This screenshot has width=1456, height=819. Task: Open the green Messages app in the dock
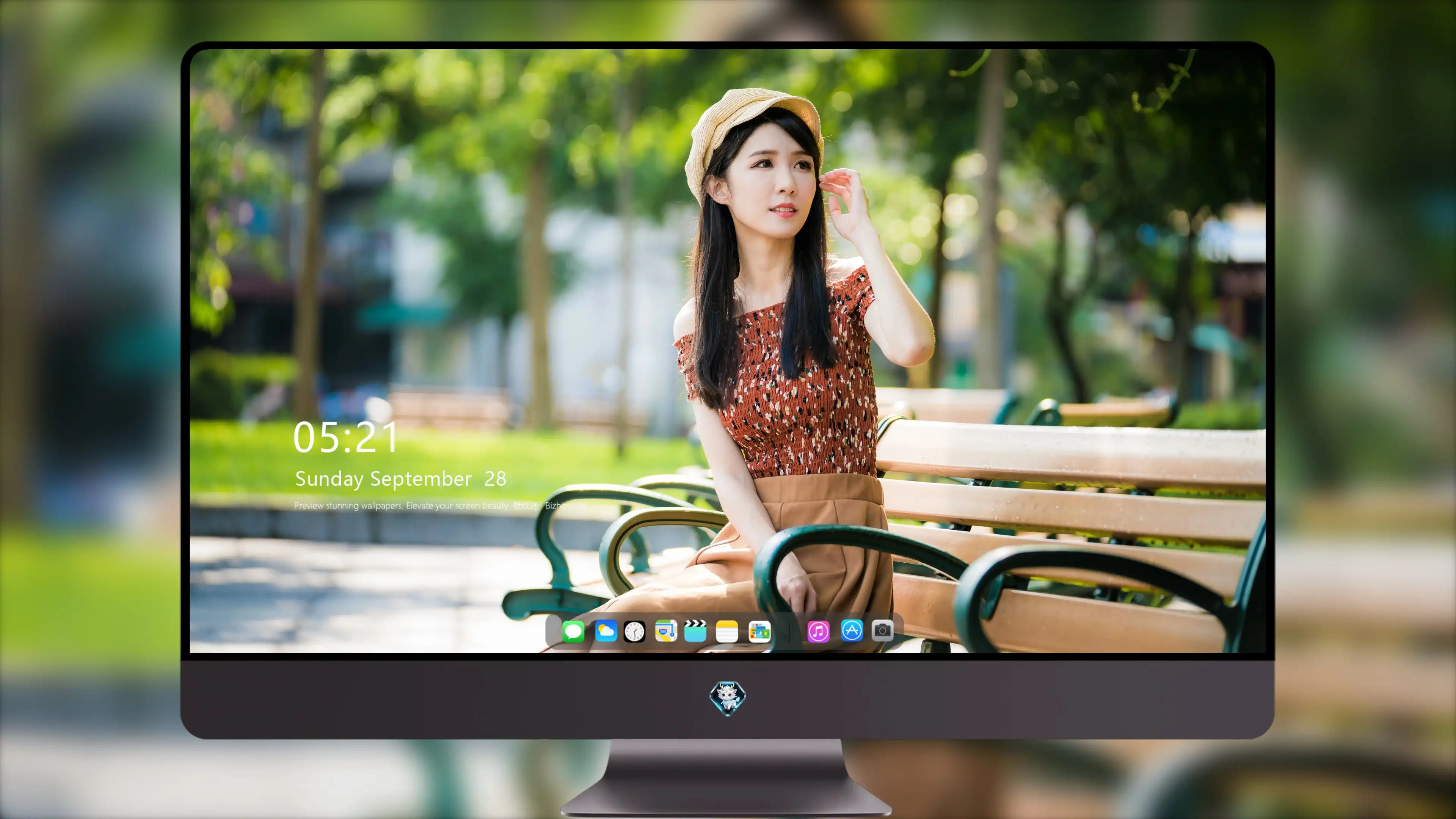tap(573, 631)
